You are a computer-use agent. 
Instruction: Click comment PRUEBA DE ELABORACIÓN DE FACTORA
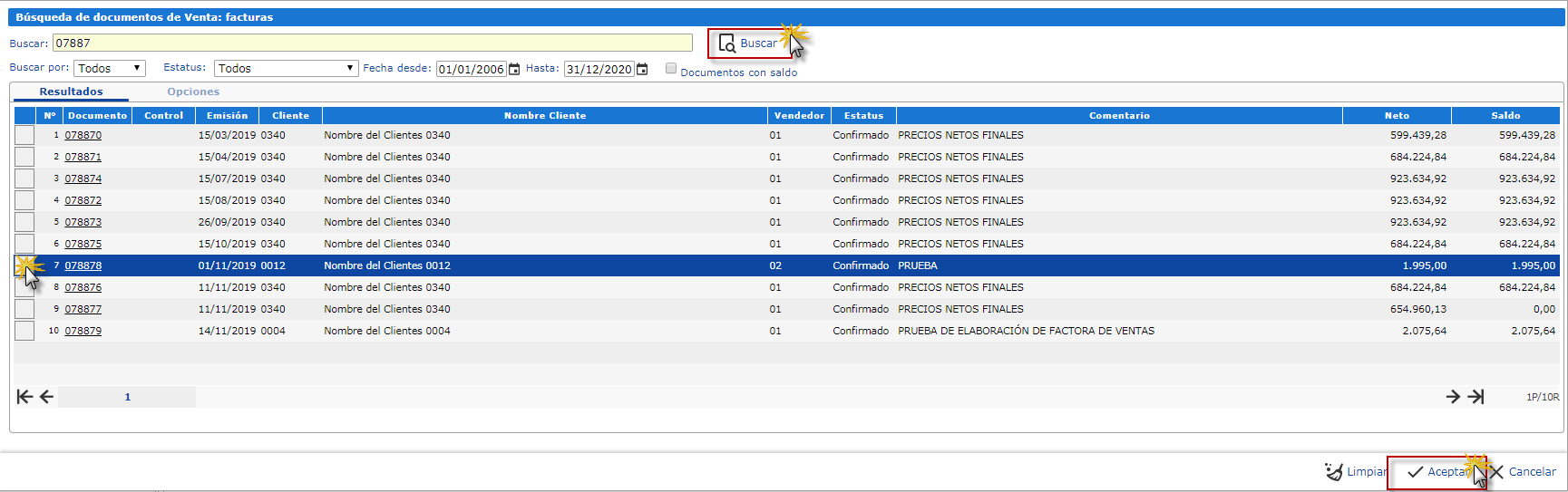[1026, 331]
